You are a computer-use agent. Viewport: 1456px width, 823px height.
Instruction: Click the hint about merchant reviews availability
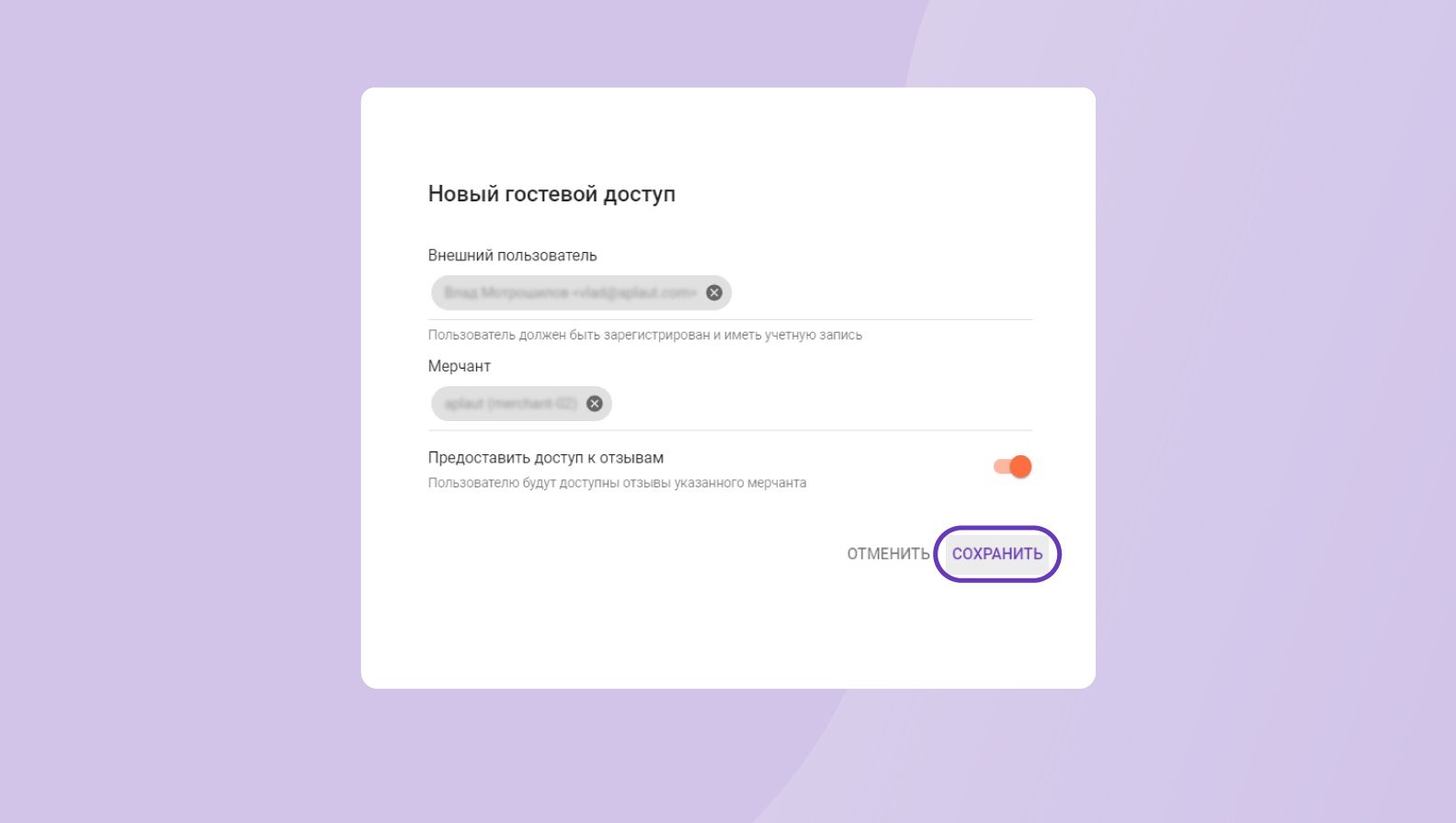coord(617,483)
